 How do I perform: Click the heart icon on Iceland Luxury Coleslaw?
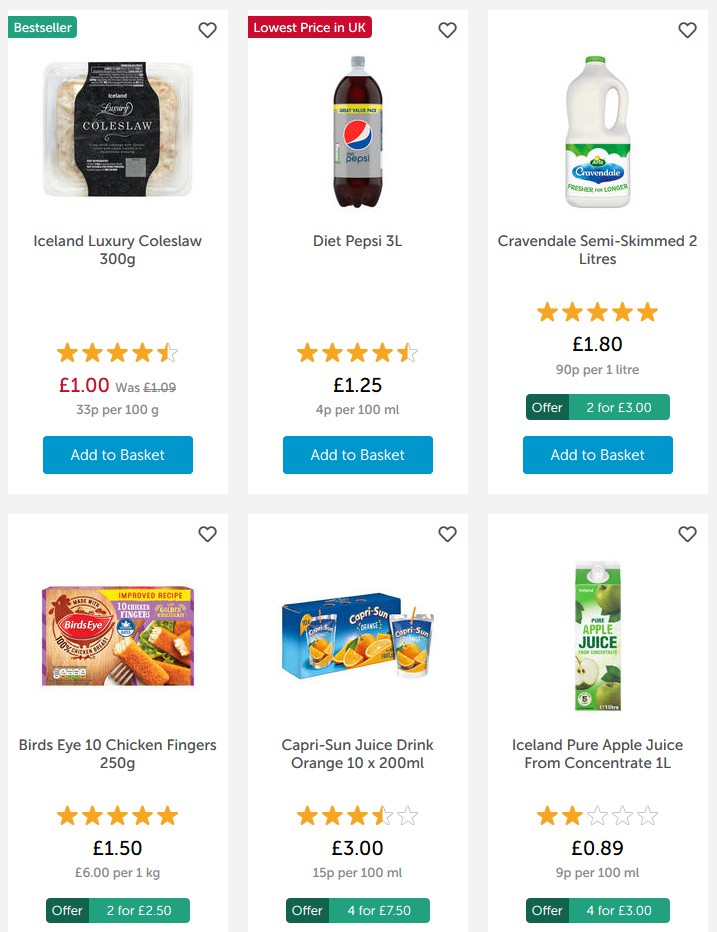[x=207, y=30]
